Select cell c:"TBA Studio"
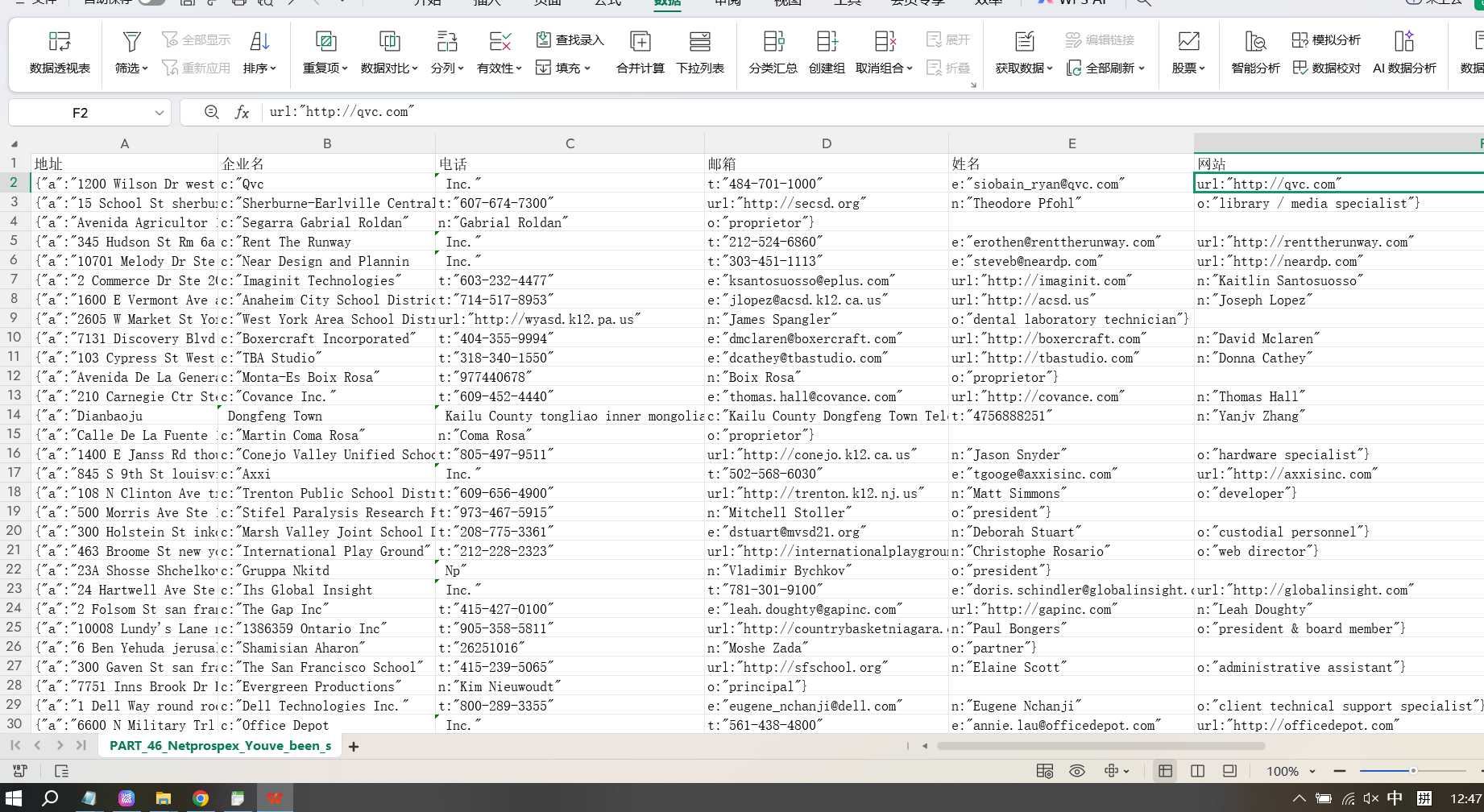This screenshot has width=1484, height=812. point(326,357)
